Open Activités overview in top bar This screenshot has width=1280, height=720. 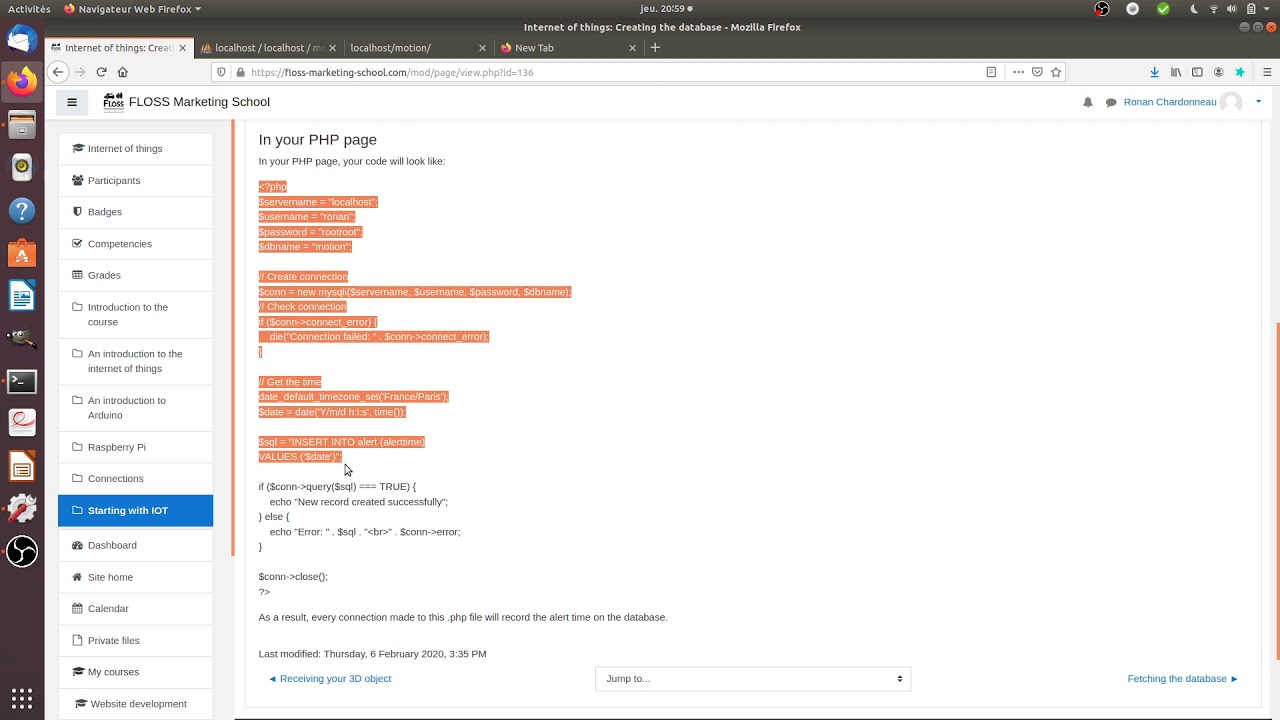point(29,9)
